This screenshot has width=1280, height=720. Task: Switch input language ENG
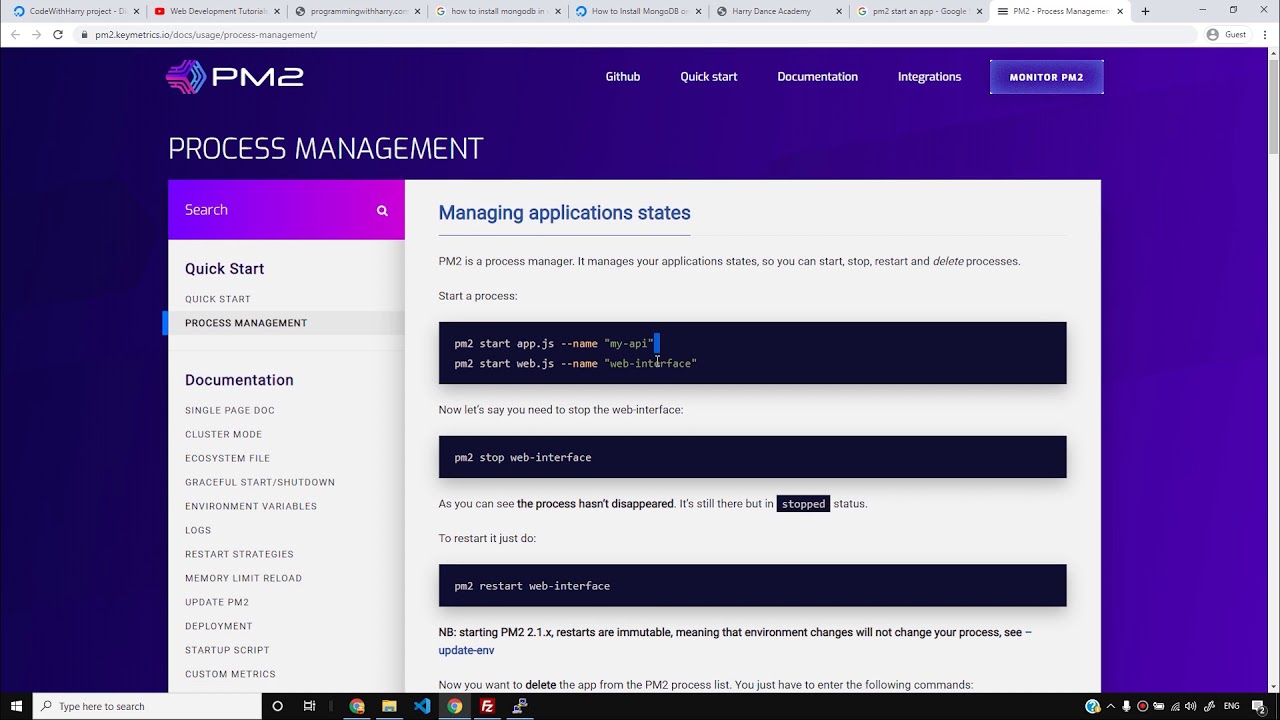(1232, 706)
